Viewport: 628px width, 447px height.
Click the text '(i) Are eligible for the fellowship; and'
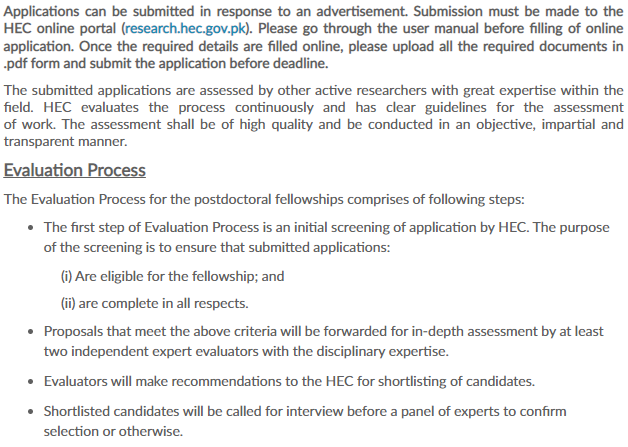172,276
